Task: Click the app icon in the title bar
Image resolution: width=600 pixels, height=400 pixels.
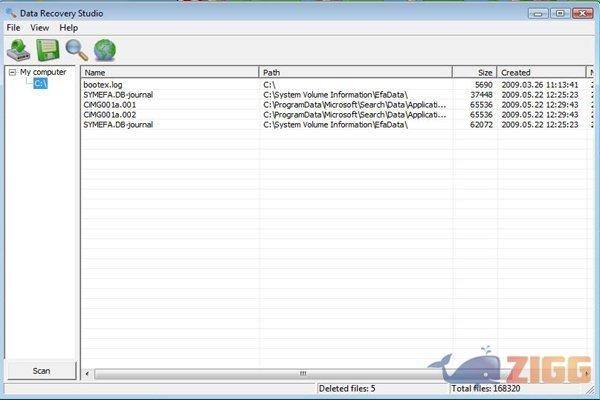Action: (10, 12)
